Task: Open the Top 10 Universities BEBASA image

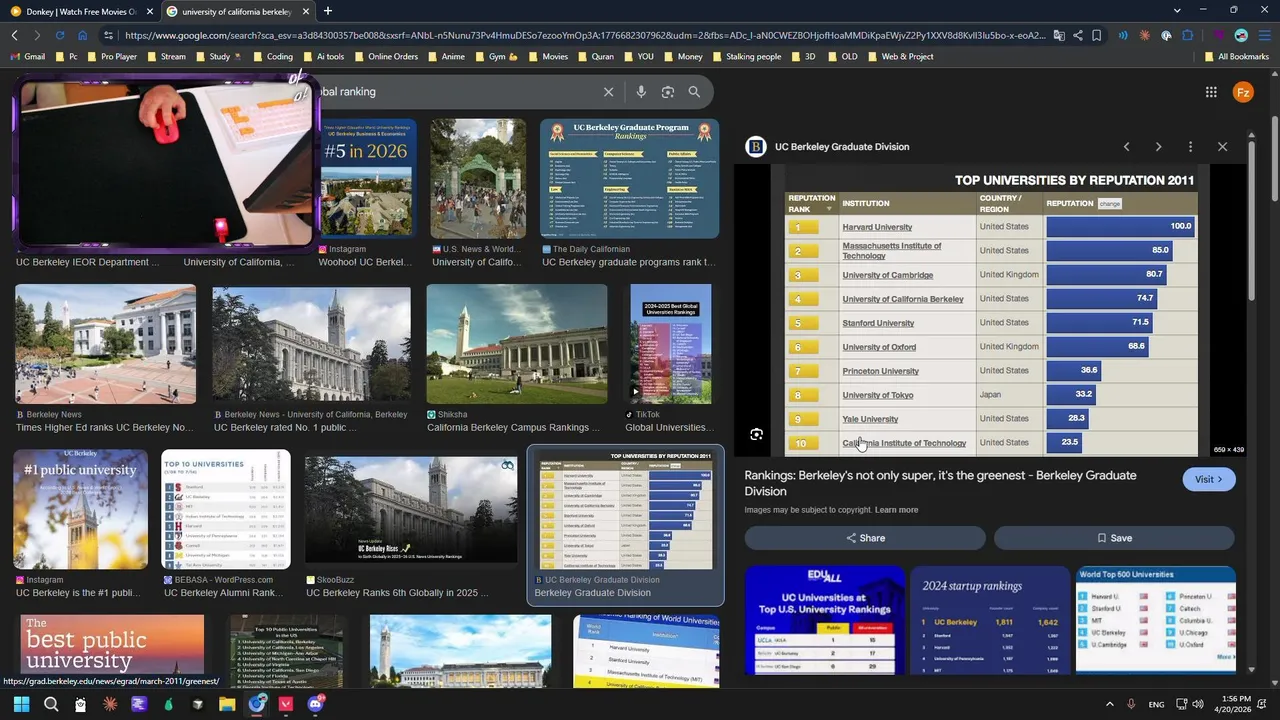Action: (226, 510)
